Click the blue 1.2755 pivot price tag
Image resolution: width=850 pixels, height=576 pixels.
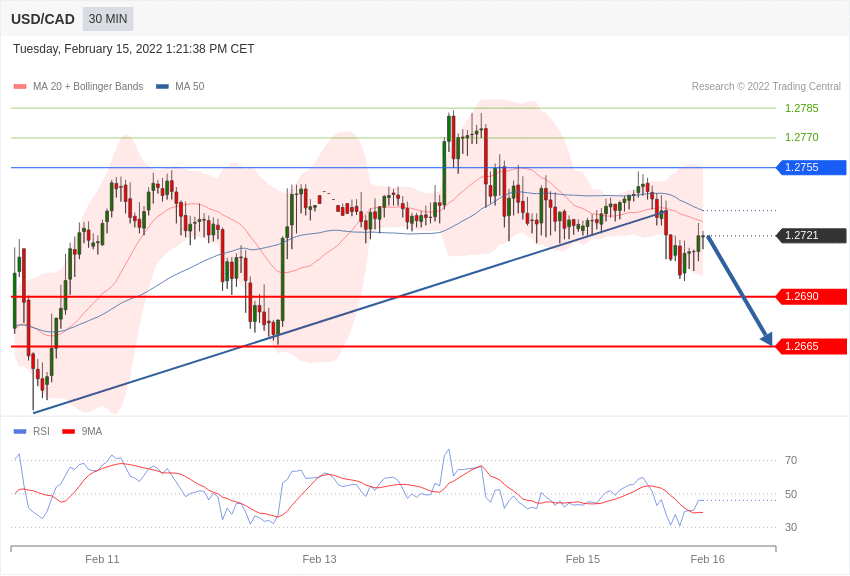pos(812,167)
